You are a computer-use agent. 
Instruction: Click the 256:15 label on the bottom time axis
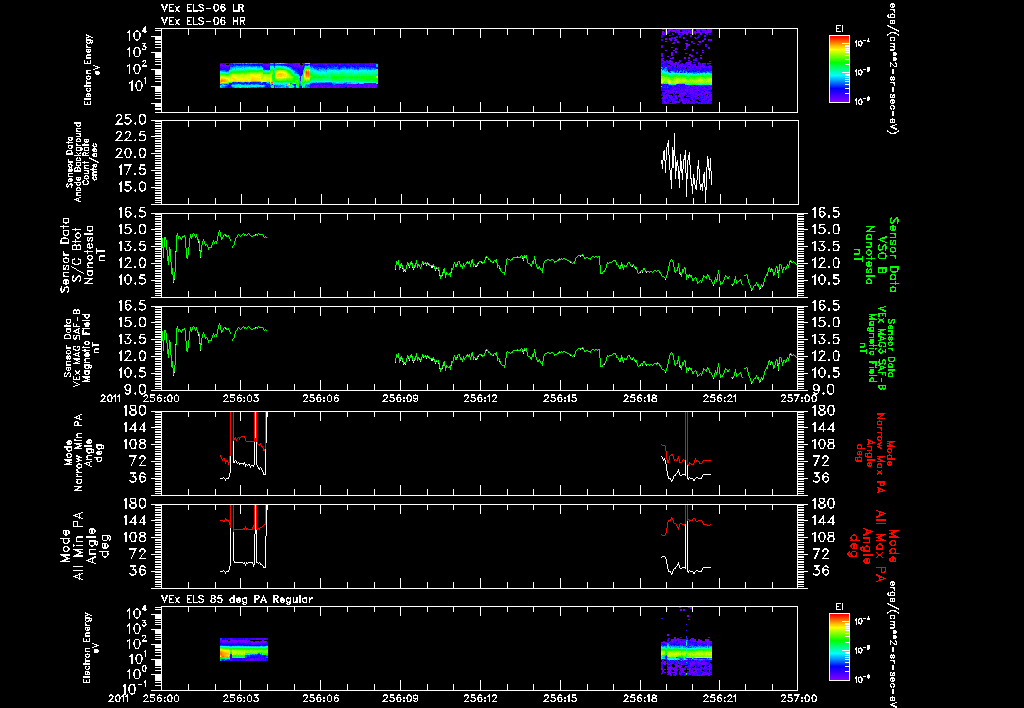(560, 698)
